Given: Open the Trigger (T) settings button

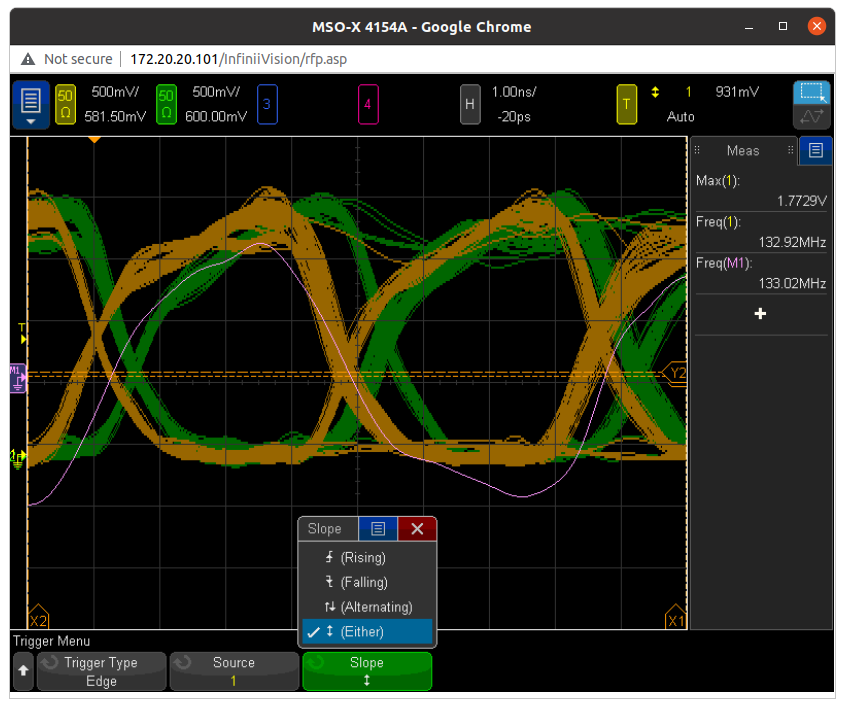Looking at the screenshot, I should click(627, 104).
